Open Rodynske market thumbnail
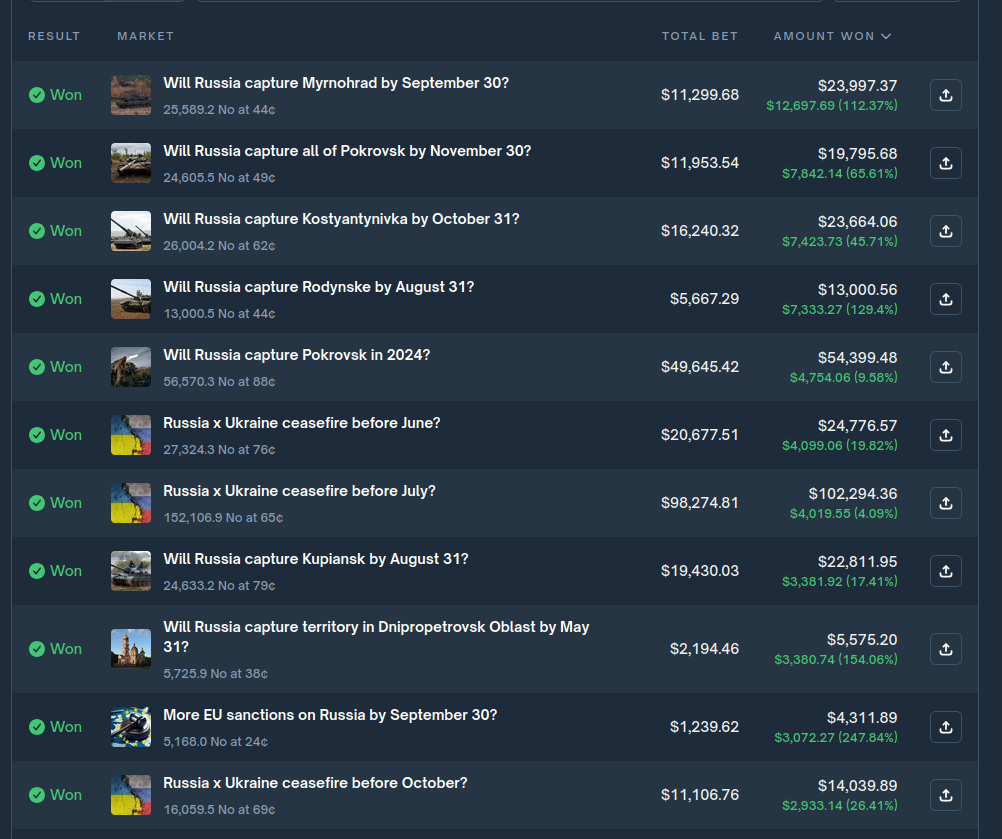The height and width of the screenshot is (839, 1002). (131, 299)
